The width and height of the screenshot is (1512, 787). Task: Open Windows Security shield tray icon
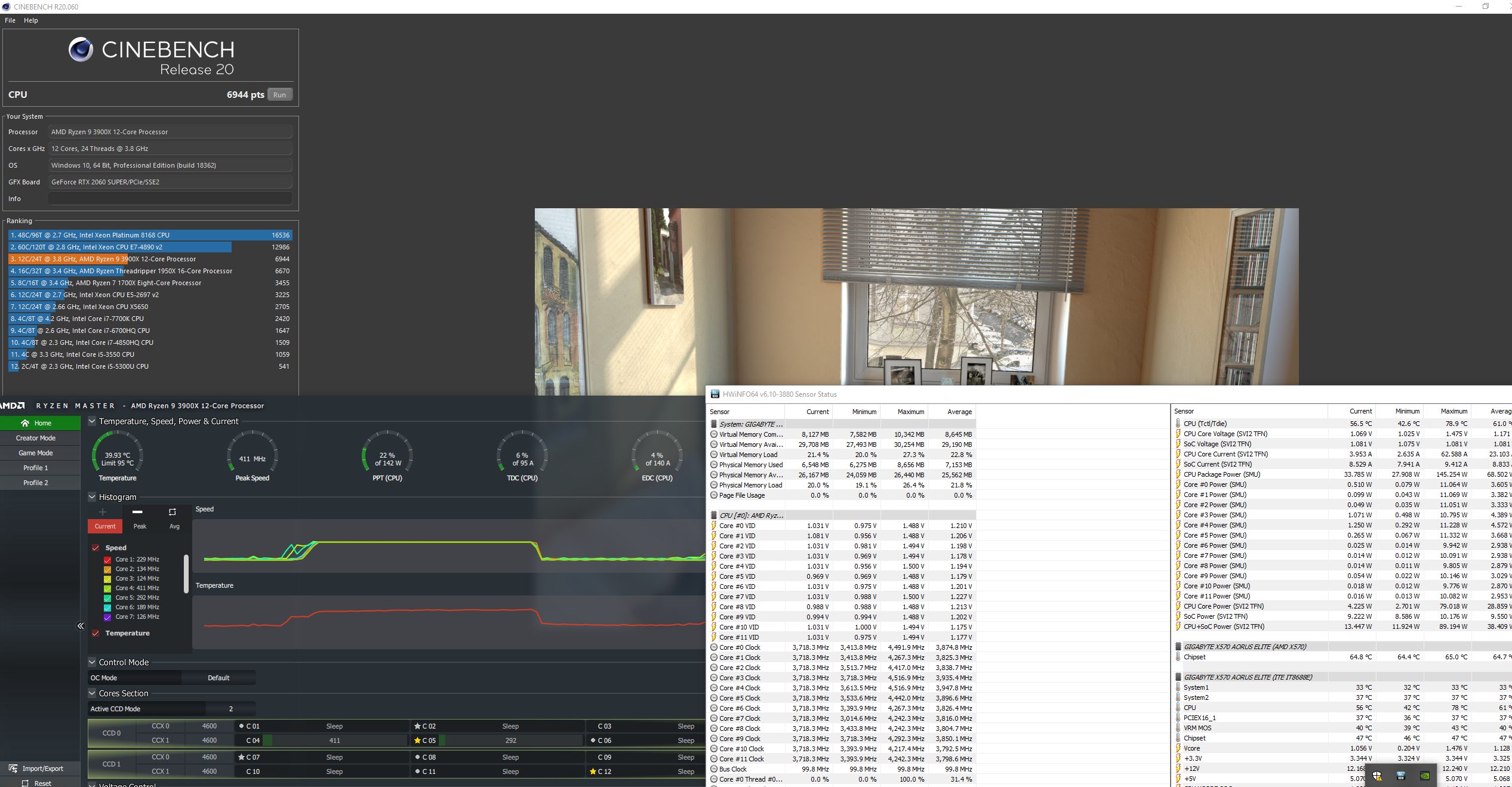pos(1377,776)
